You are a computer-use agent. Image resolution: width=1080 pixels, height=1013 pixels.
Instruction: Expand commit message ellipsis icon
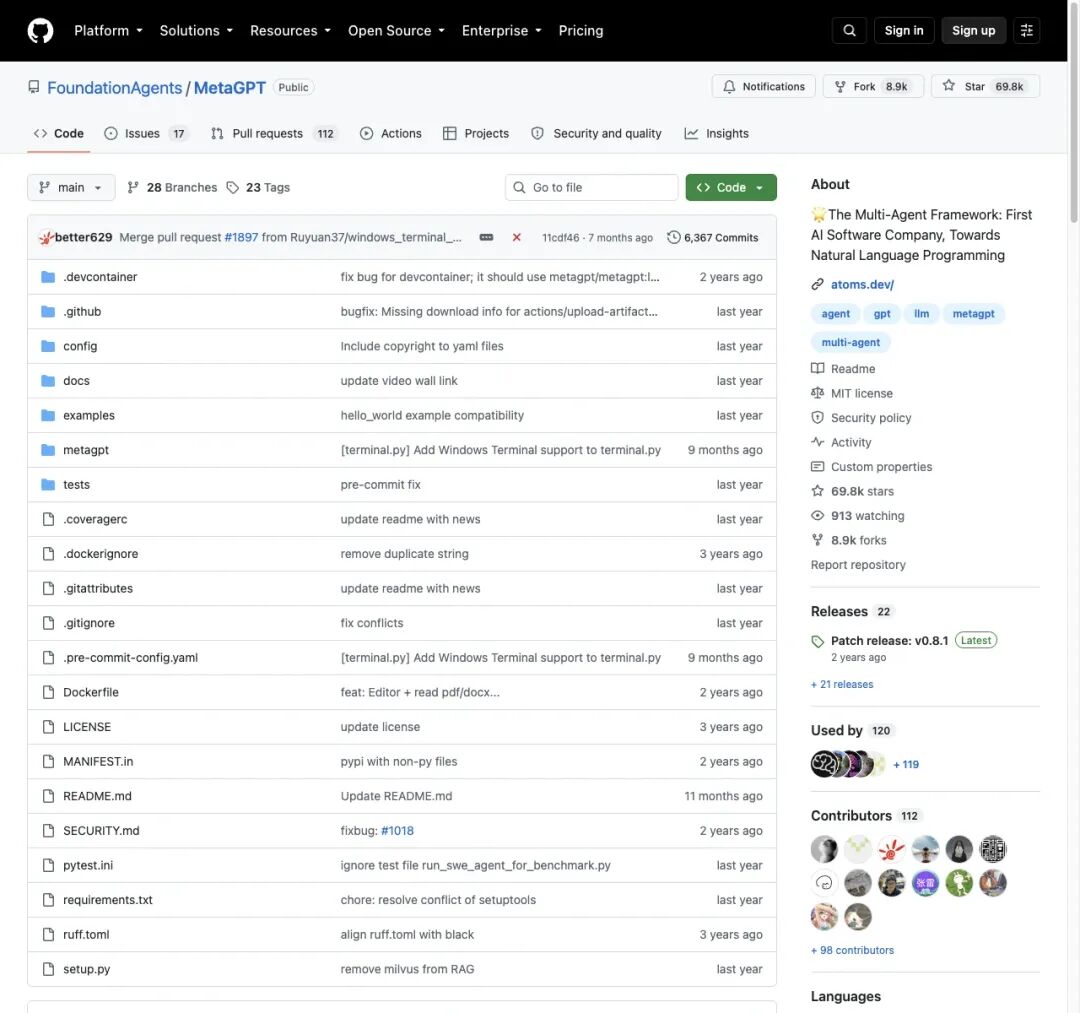486,237
